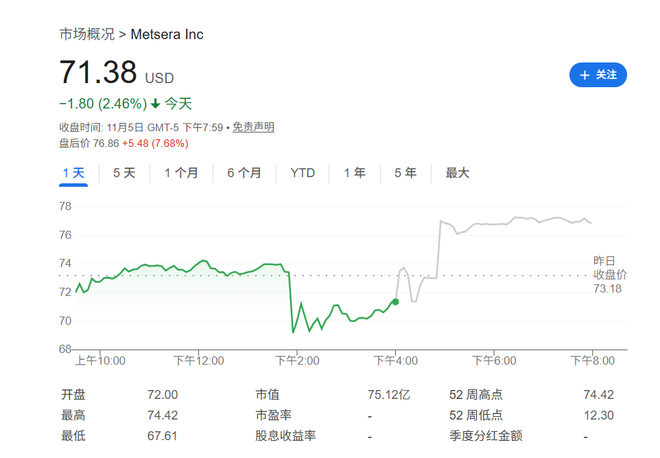Click the green closing-price dot on chart

(395, 301)
